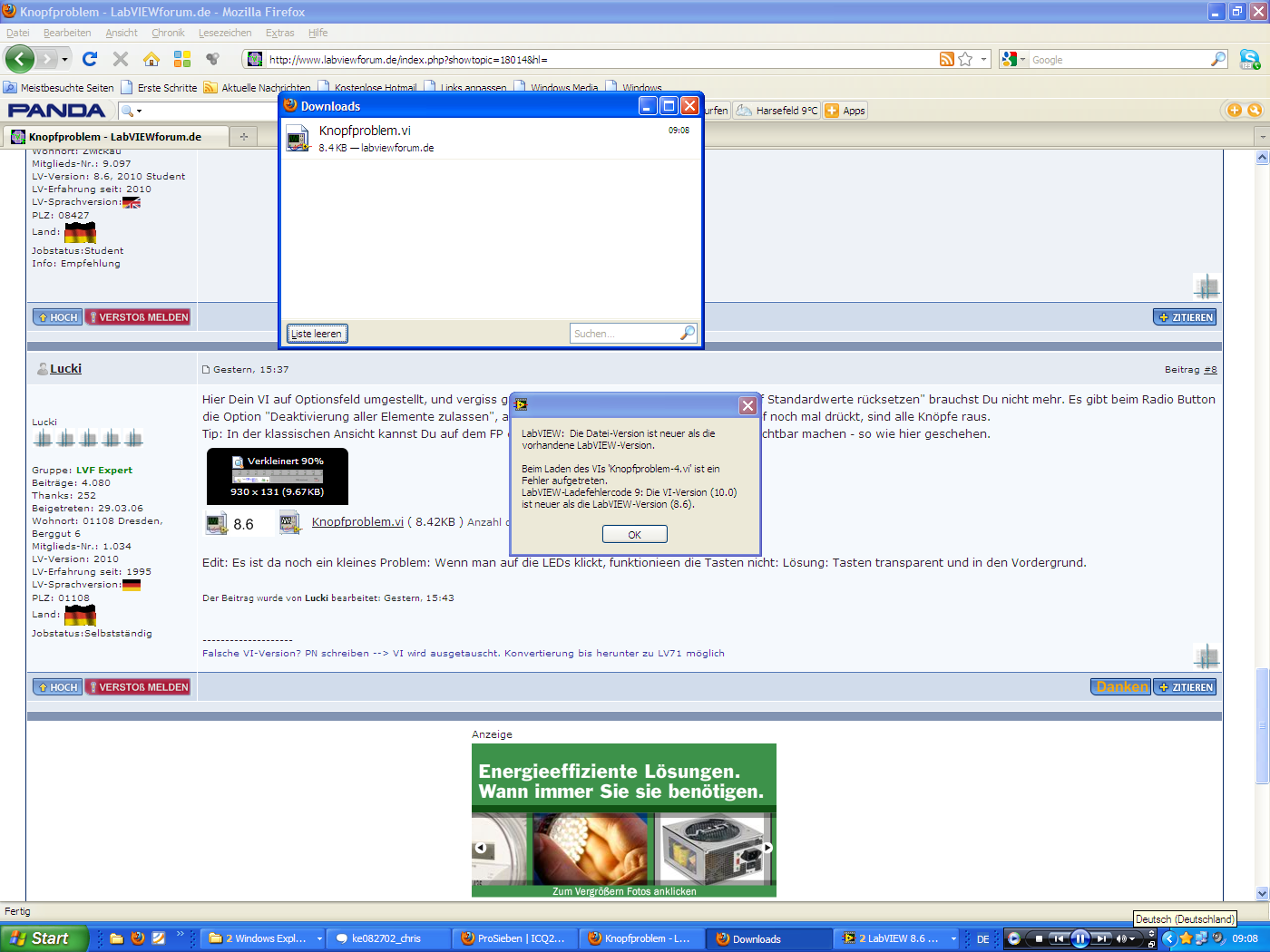Image resolution: width=1270 pixels, height=952 pixels.
Task: Open Meistbesuchte Seiten bookmark folder
Action: click(x=59, y=88)
